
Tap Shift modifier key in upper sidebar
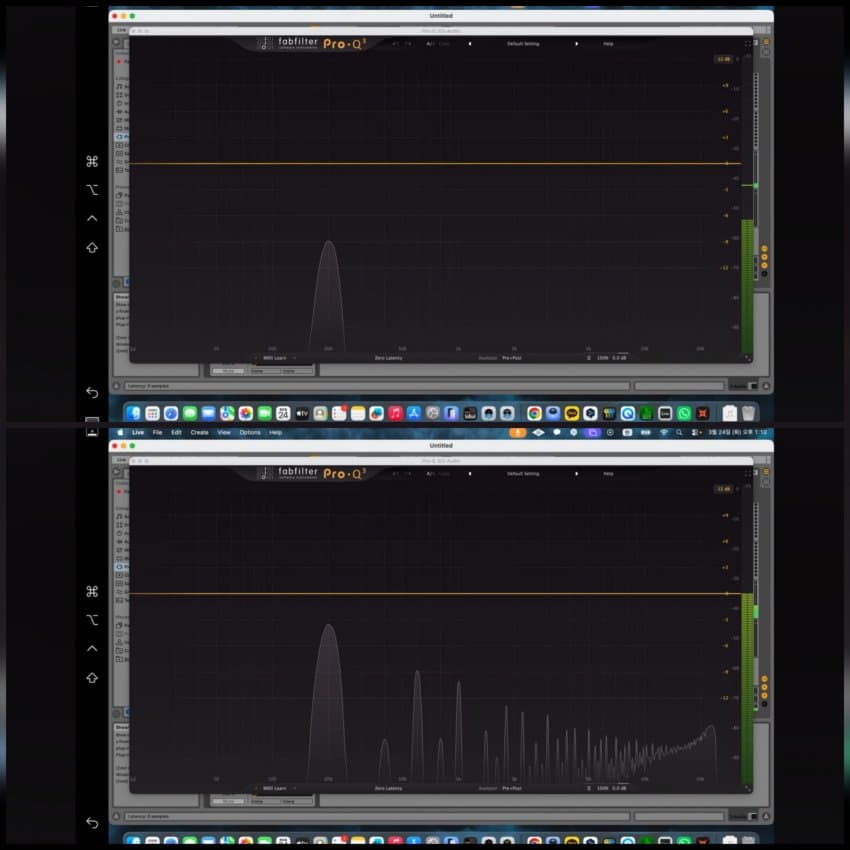click(x=92, y=248)
